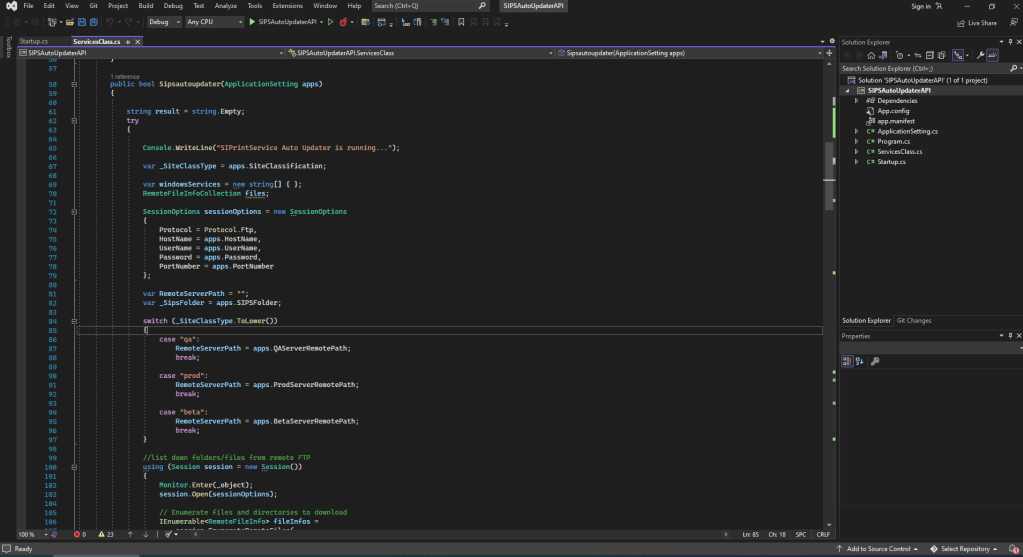Screen dimensions: 1023x557
Task: Click Collapse All icon in Solution Explorer
Action: coord(929,55)
